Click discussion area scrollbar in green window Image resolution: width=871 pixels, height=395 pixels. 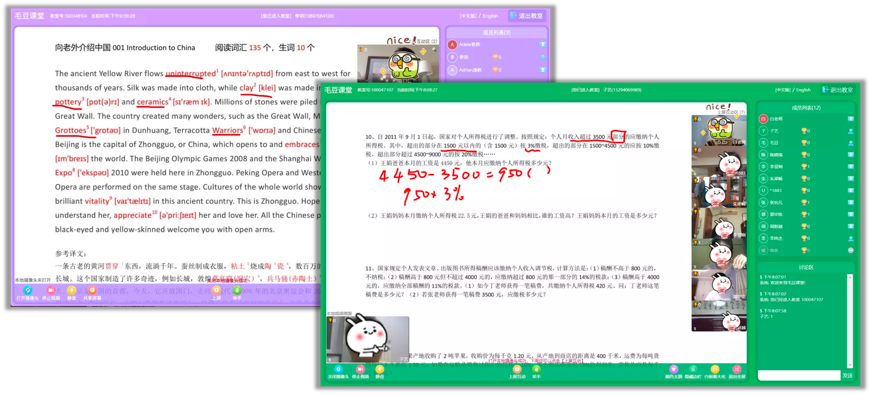pyautogui.click(x=851, y=321)
